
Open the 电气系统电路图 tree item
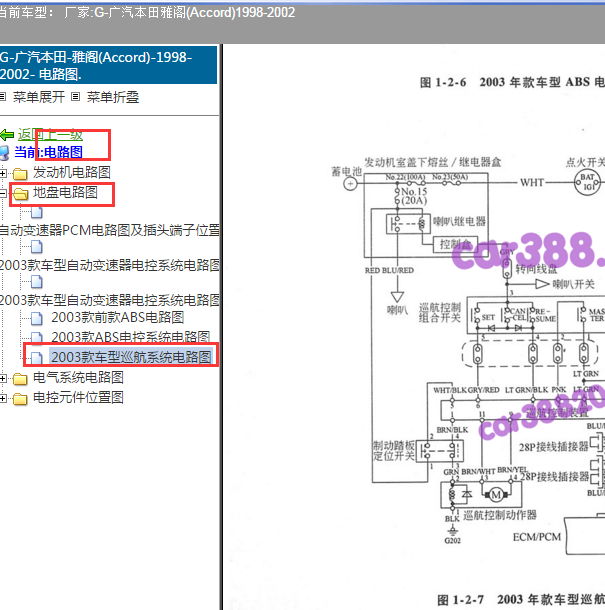78,377
